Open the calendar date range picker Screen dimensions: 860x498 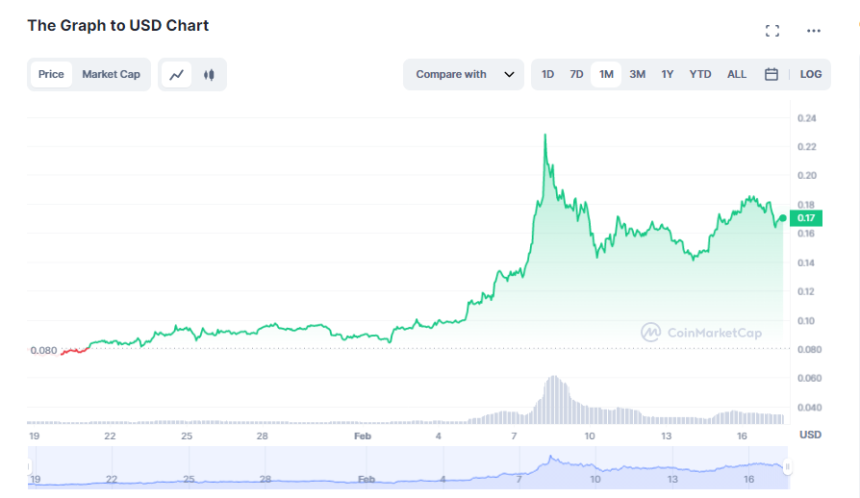click(x=771, y=74)
